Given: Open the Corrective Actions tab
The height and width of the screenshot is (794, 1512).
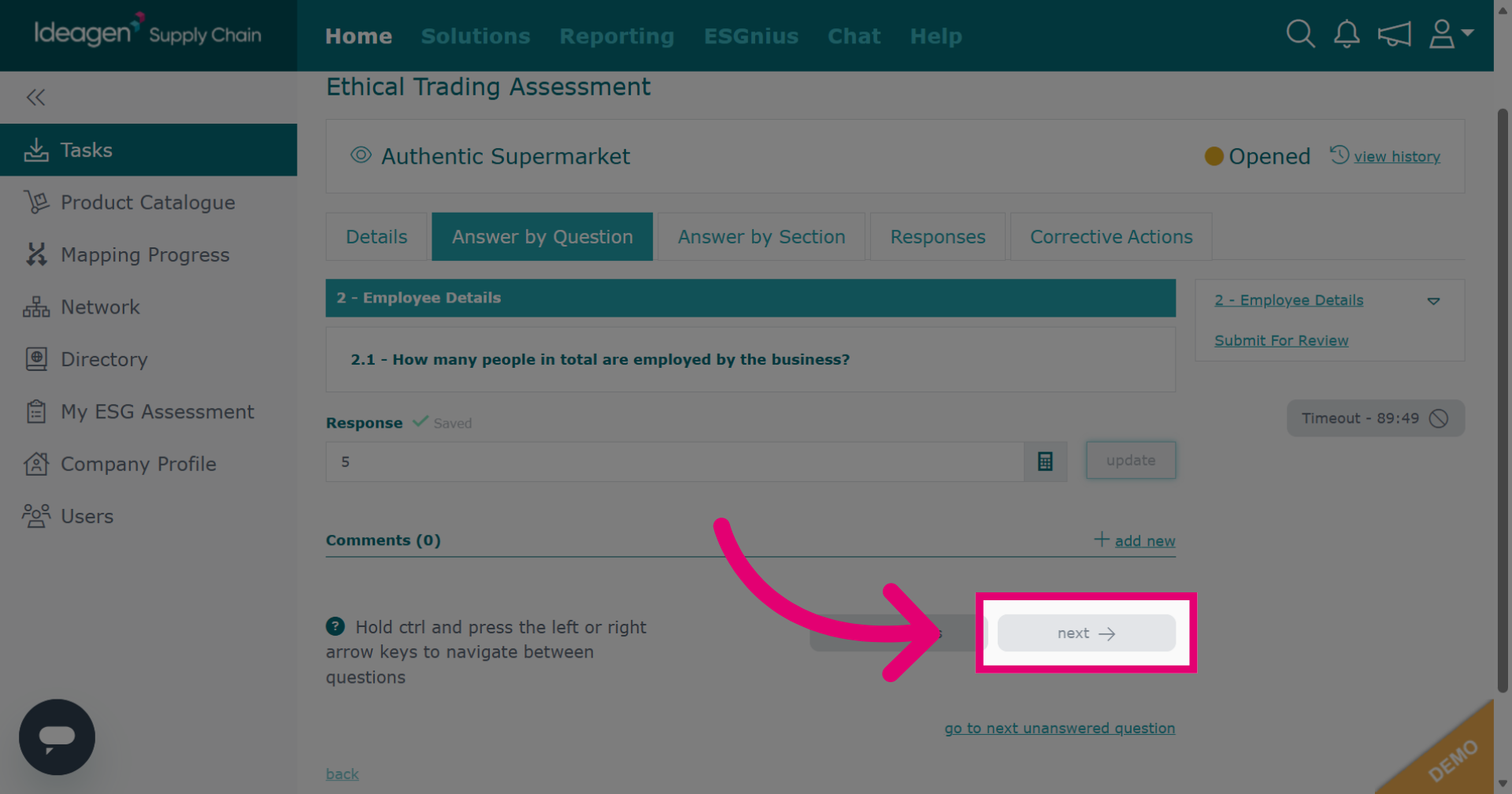Looking at the screenshot, I should [1111, 236].
